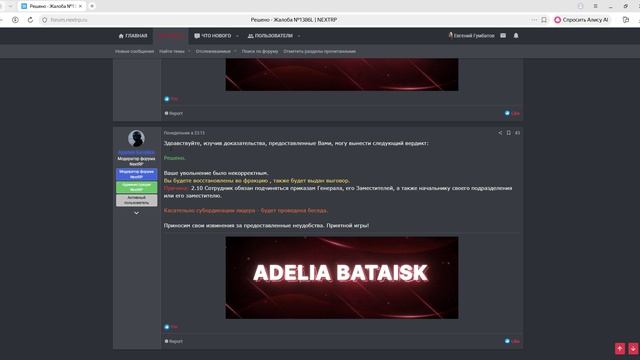The width and height of the screenshot is (640, 360).
Task: Open a new browser tab with plus
Action: tap(92, 6)
